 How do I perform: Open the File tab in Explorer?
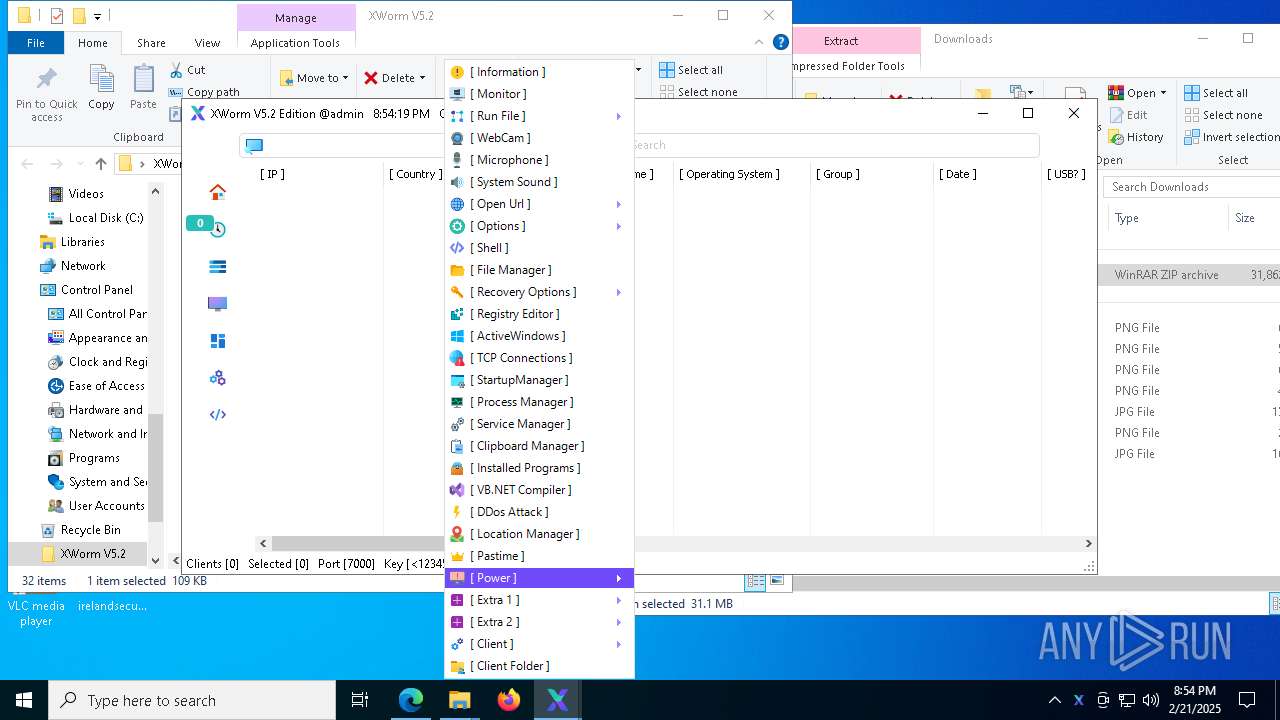point(36,43)
